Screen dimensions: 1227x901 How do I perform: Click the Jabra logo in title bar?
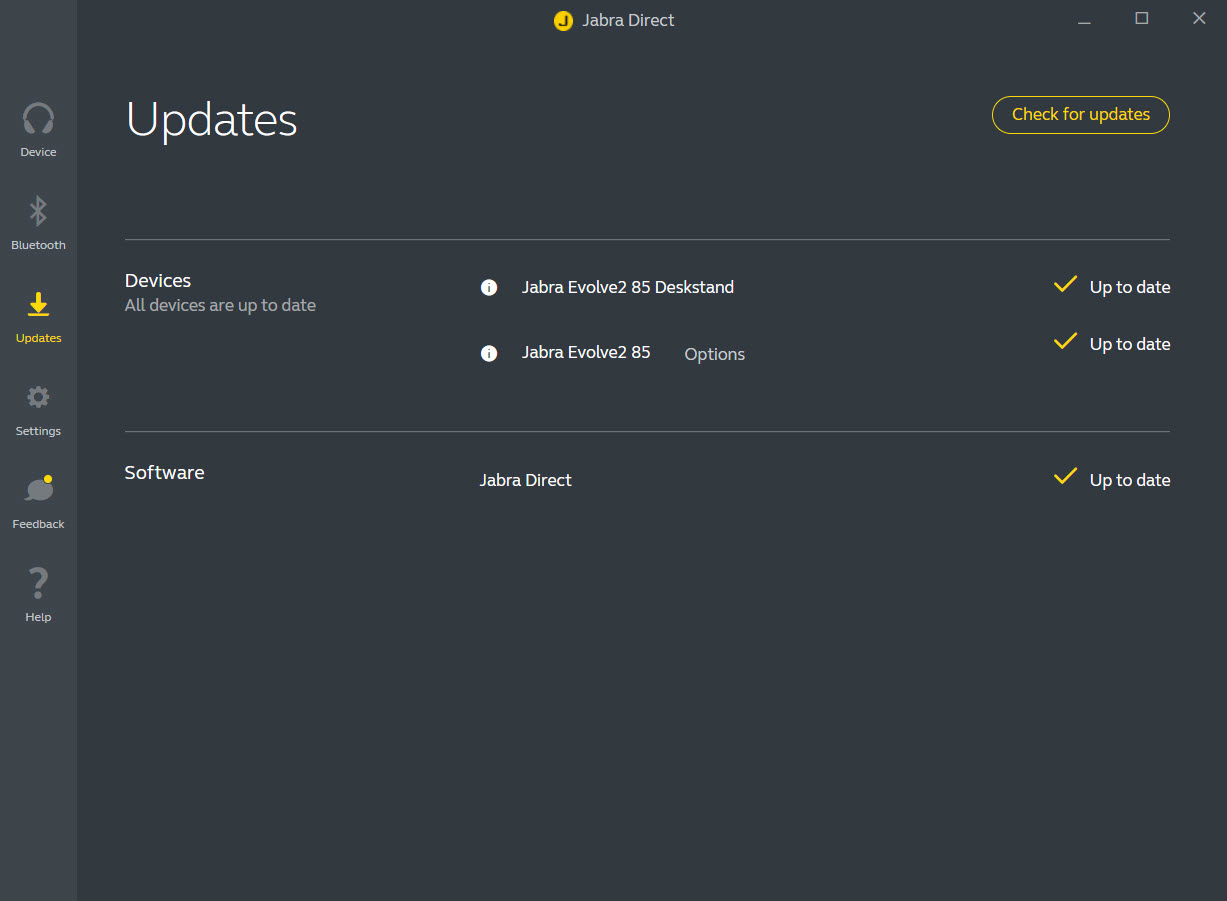coord(563,20)
